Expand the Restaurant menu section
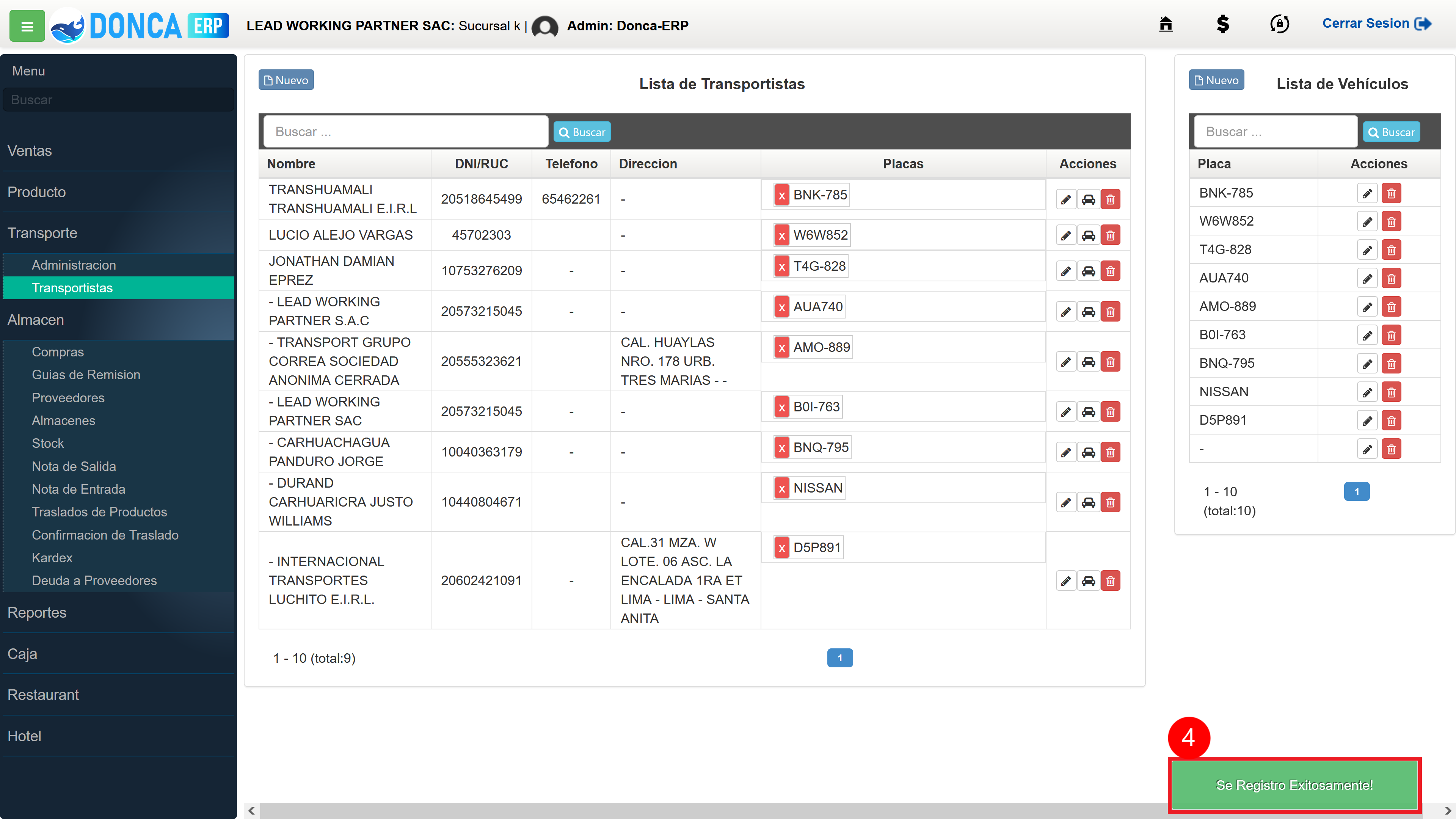This screenshot has height=819, width=1456. click(x=118, y=695)
